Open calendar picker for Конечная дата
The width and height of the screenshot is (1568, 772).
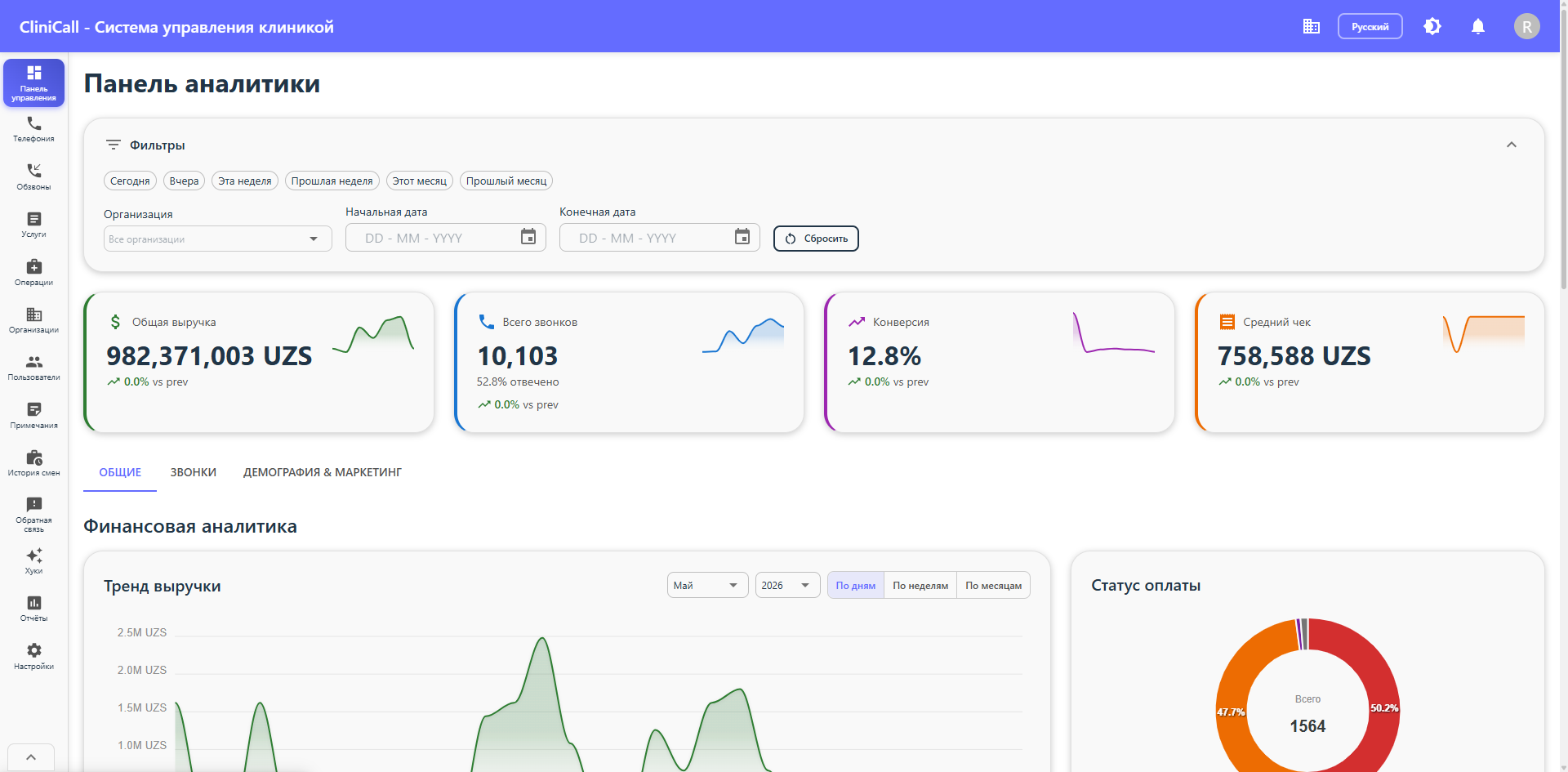(742, 237)
